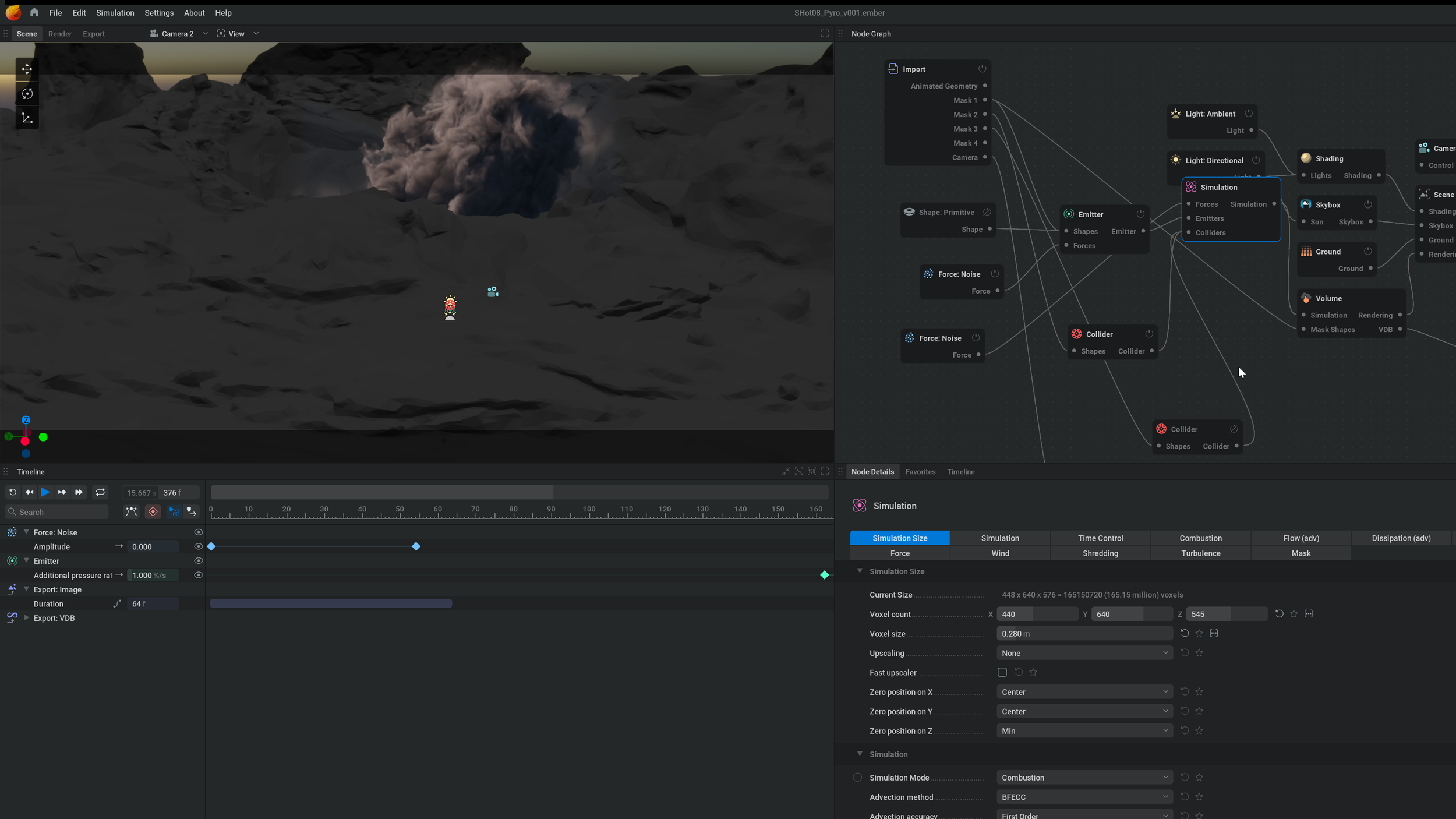Click the Simulation node icon in Node Graph
The image size is (1456, 819).
pyautogui.click(x=1191, y=187)
